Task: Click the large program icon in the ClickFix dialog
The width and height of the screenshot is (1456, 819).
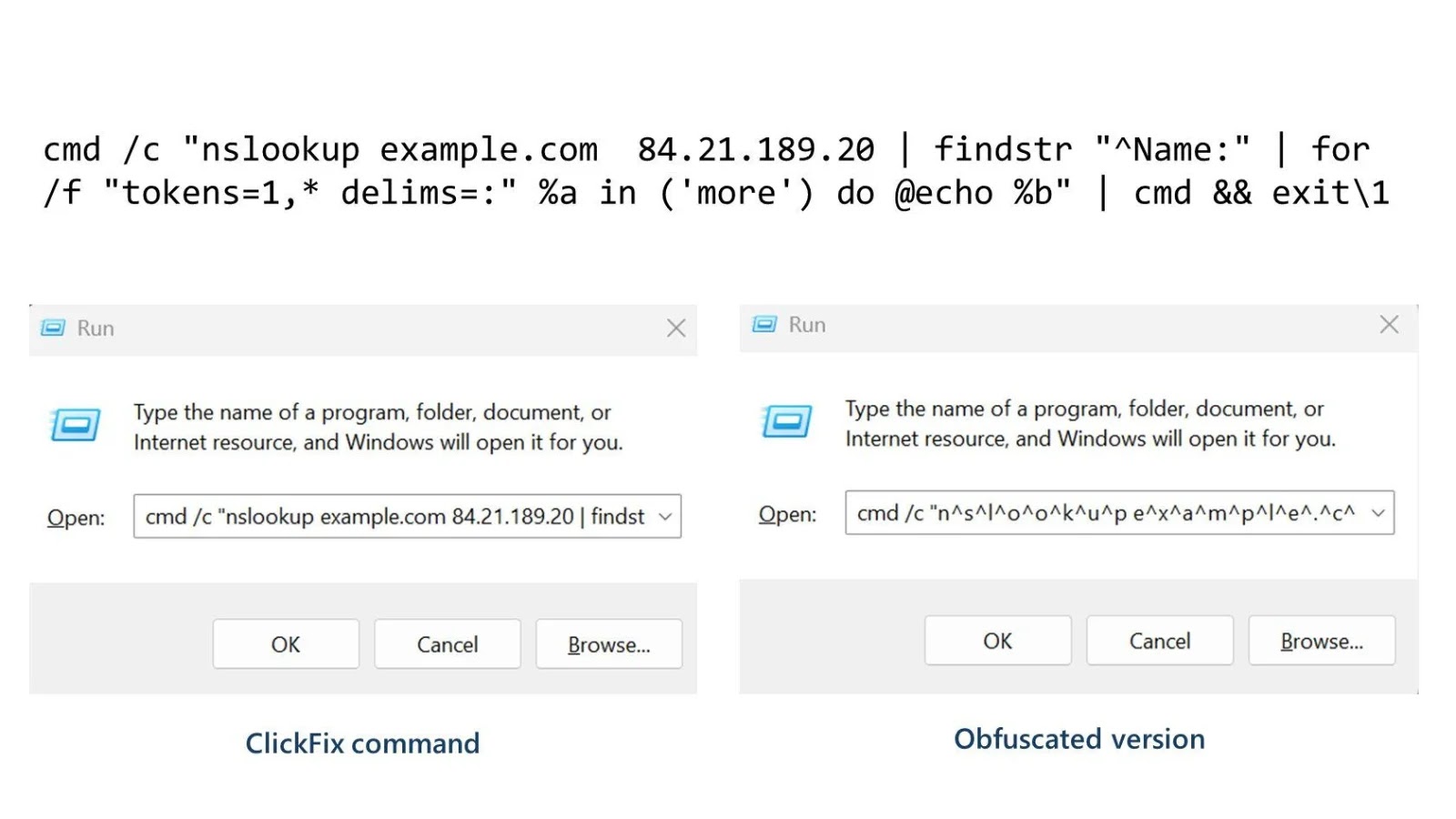Action: coord(75,424)
